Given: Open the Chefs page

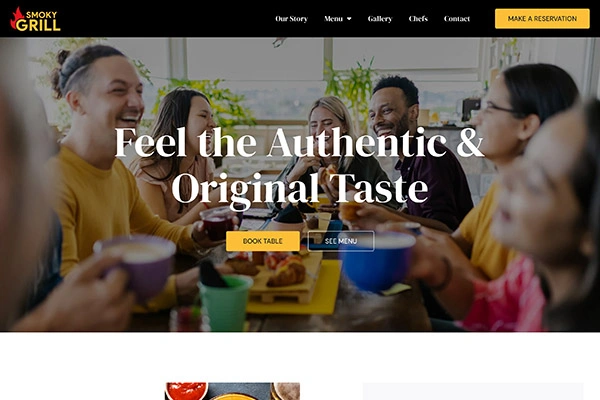Looking at the screenshot, I should pyautogui.click(x=418, y=19).
